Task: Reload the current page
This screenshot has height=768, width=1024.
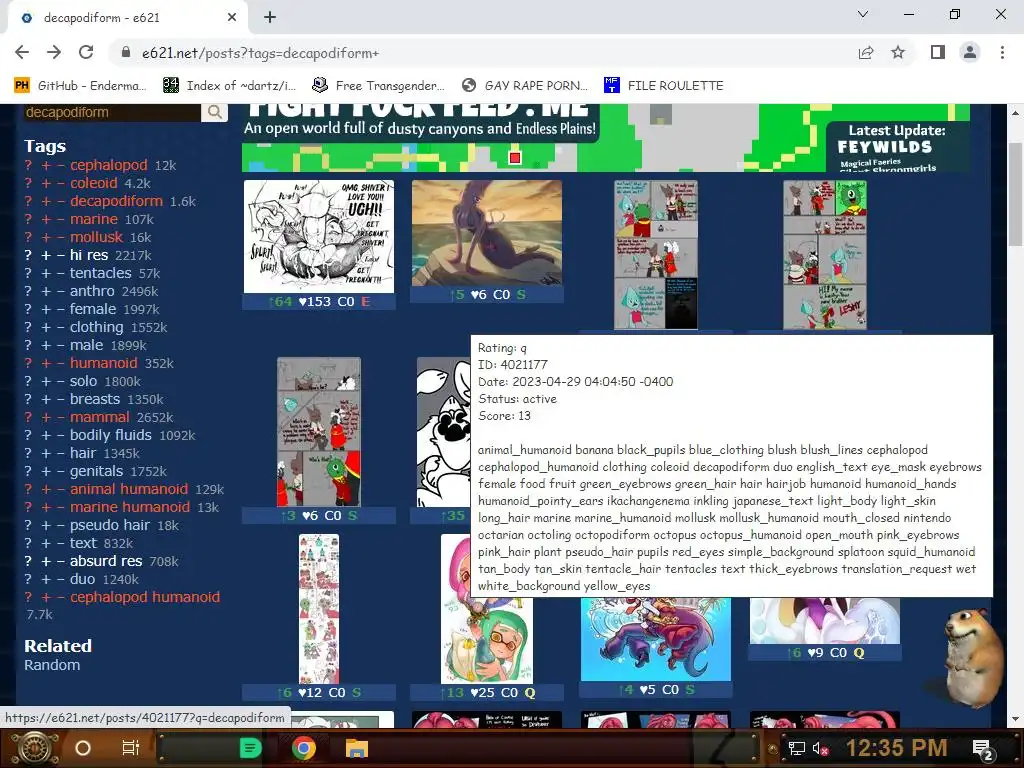Action: click(x=86, y=53)
